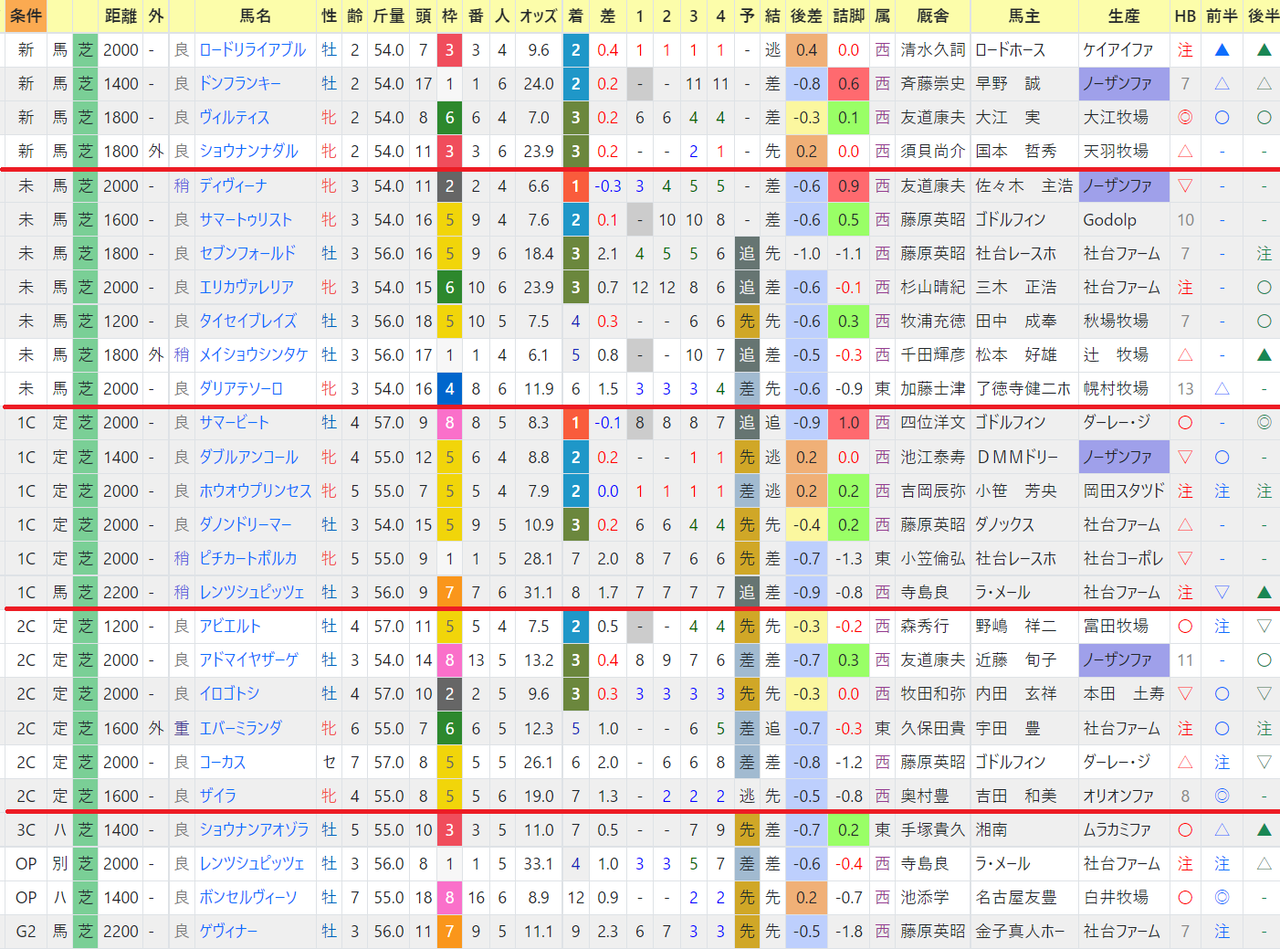This screenshot has width=1280, height=949.
Task: Click the blue triangle in ショウナンアオゾラ's 前半 column
Action: click(x=1222, y=830)
